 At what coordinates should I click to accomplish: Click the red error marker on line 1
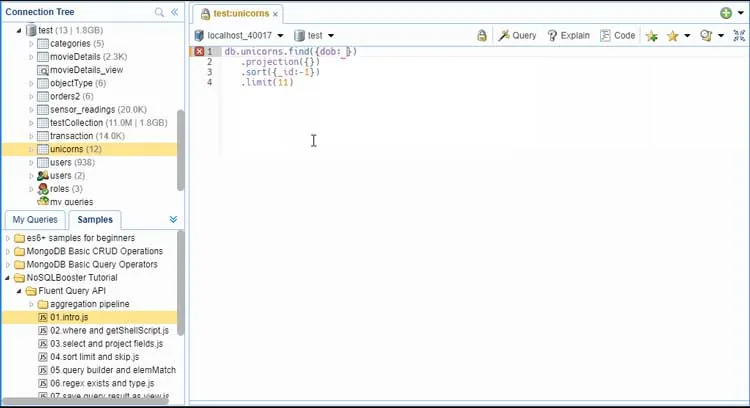coord(199,52)
